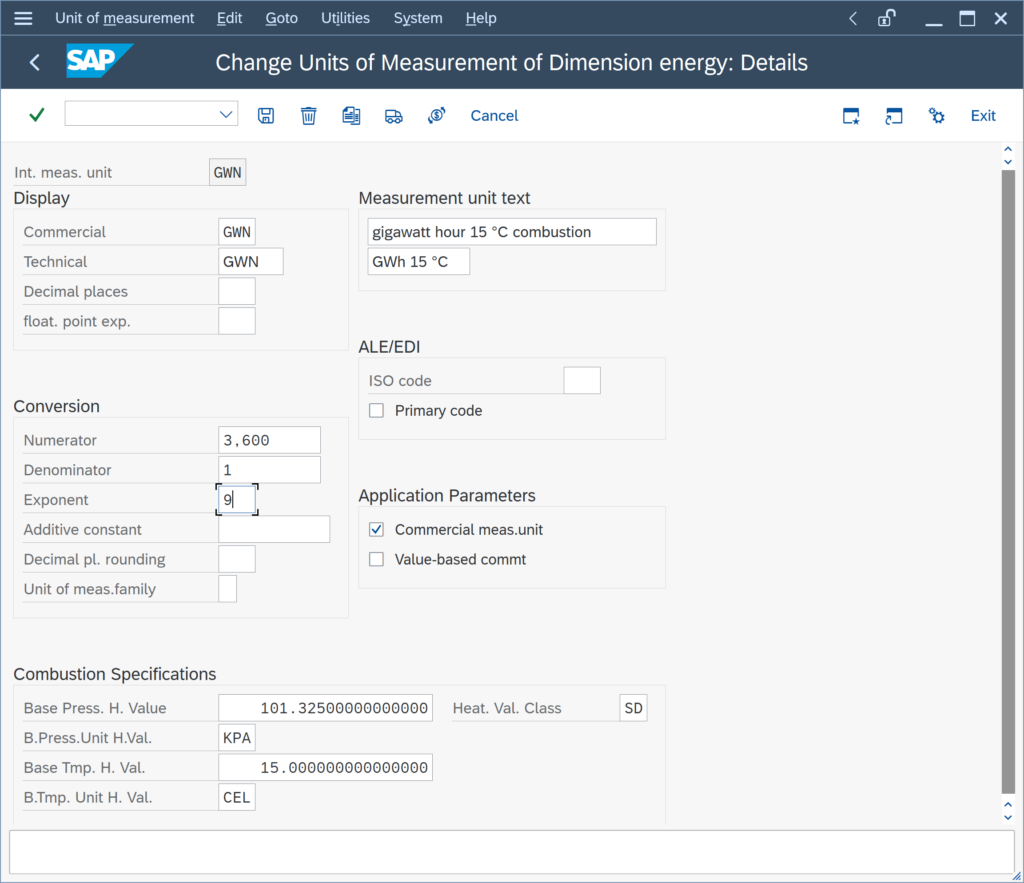Open the customize layout gears icon

point(936,116)
